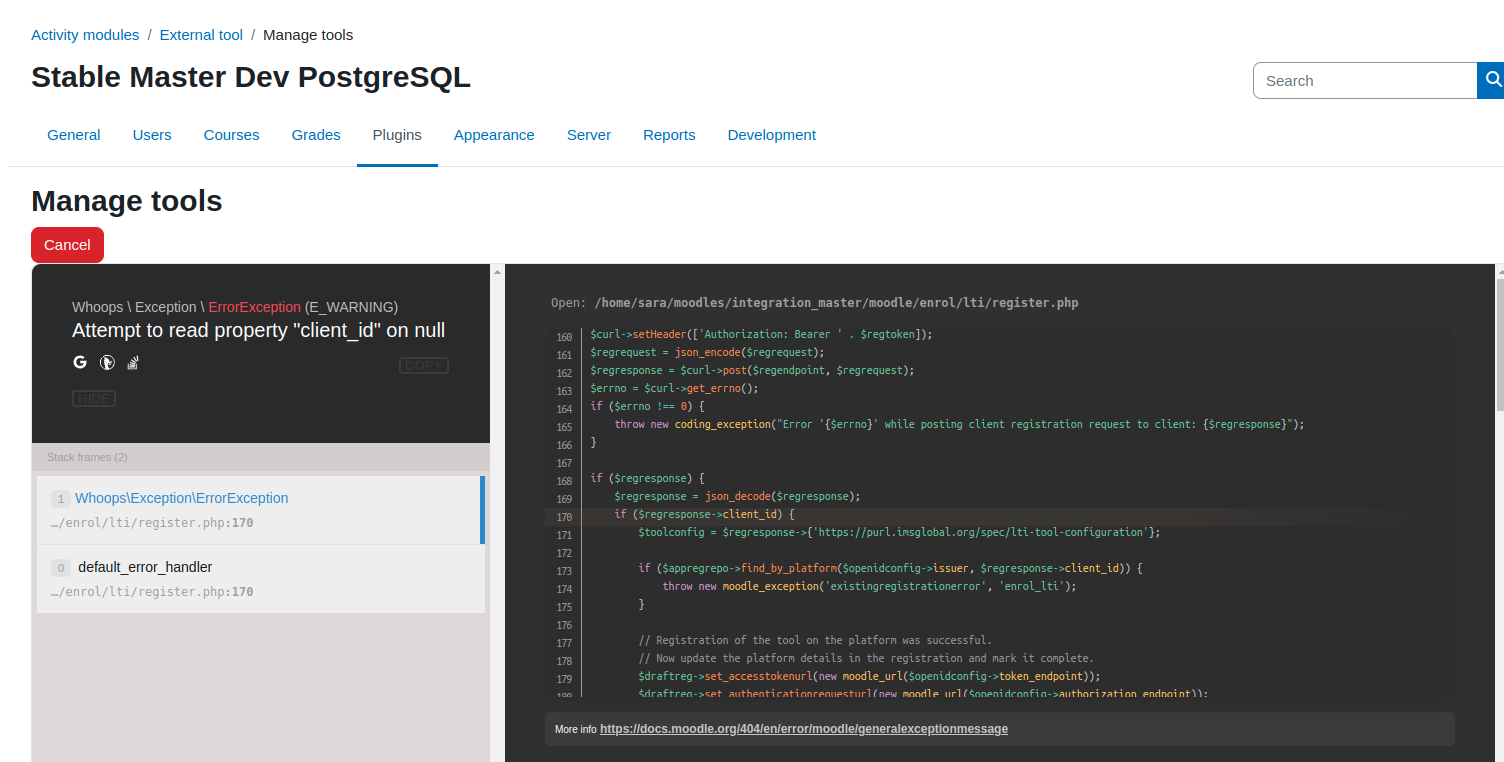1504x762 pixels.
Task: Open the Development tab
Action: (772, 135)
